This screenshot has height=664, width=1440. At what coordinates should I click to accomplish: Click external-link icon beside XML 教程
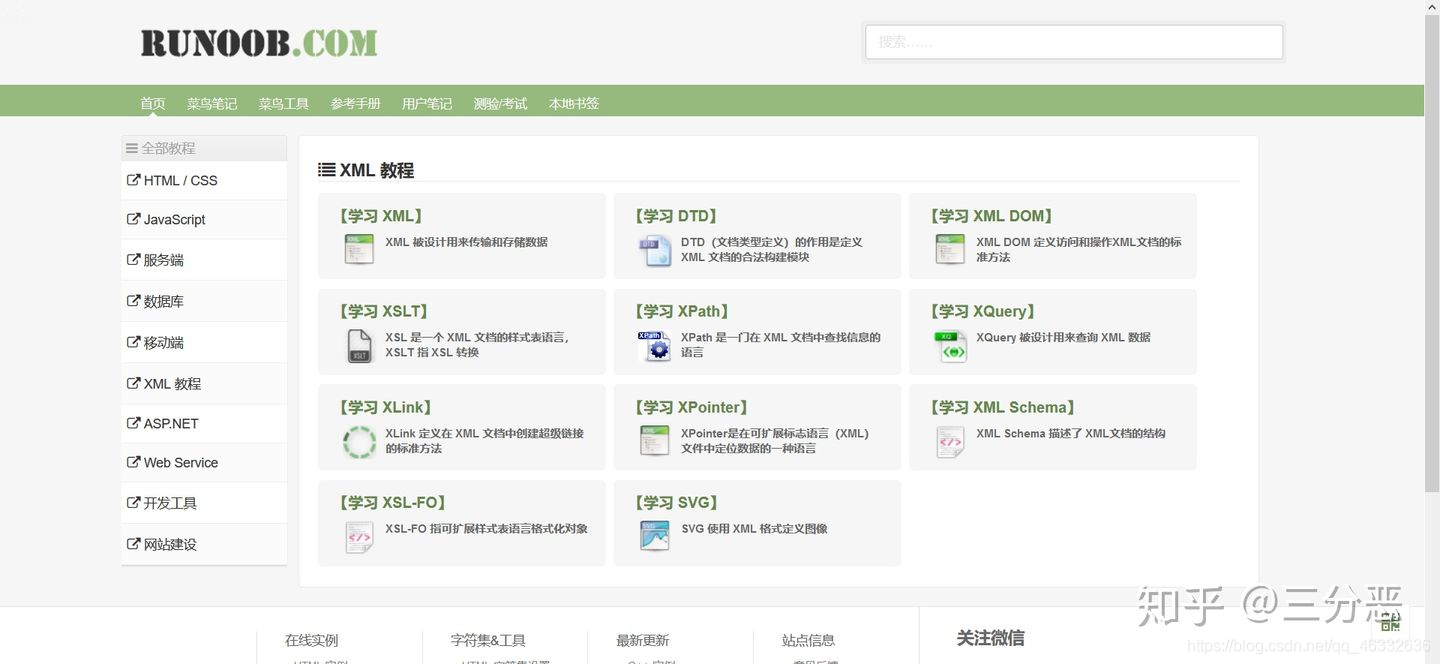(133, 383)
